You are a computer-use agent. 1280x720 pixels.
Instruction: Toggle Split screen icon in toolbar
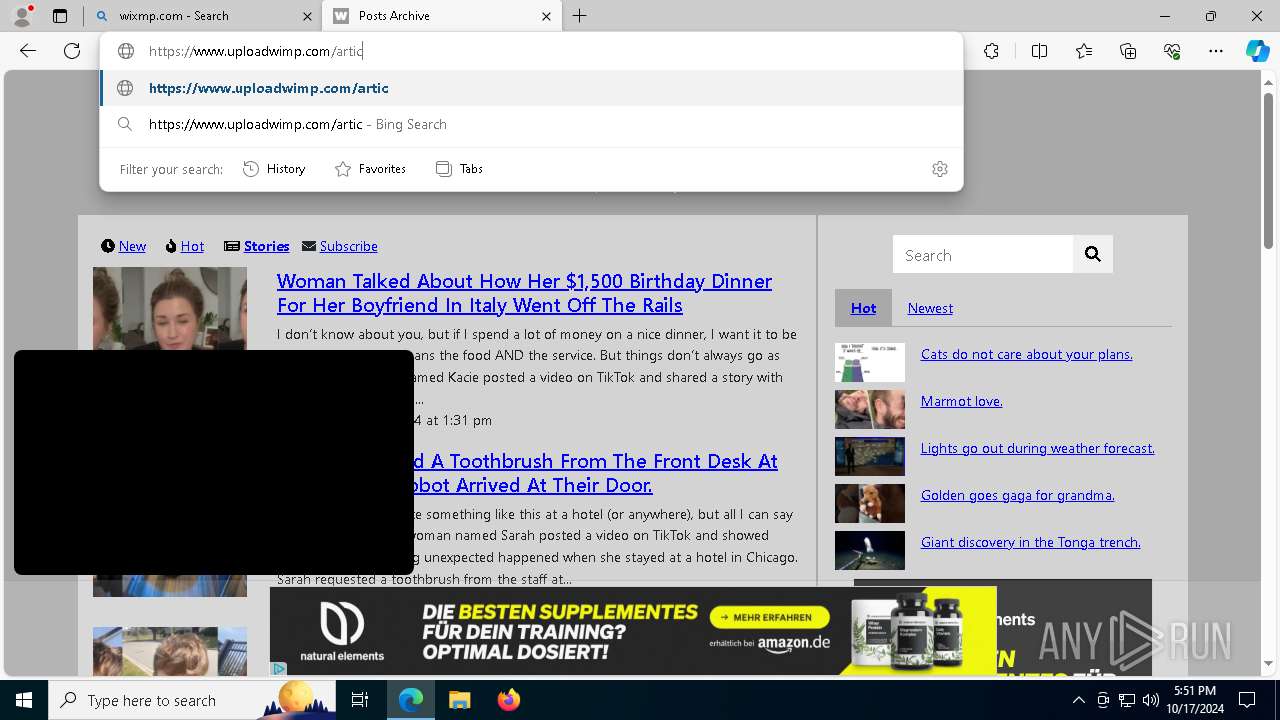[1039, 51]
